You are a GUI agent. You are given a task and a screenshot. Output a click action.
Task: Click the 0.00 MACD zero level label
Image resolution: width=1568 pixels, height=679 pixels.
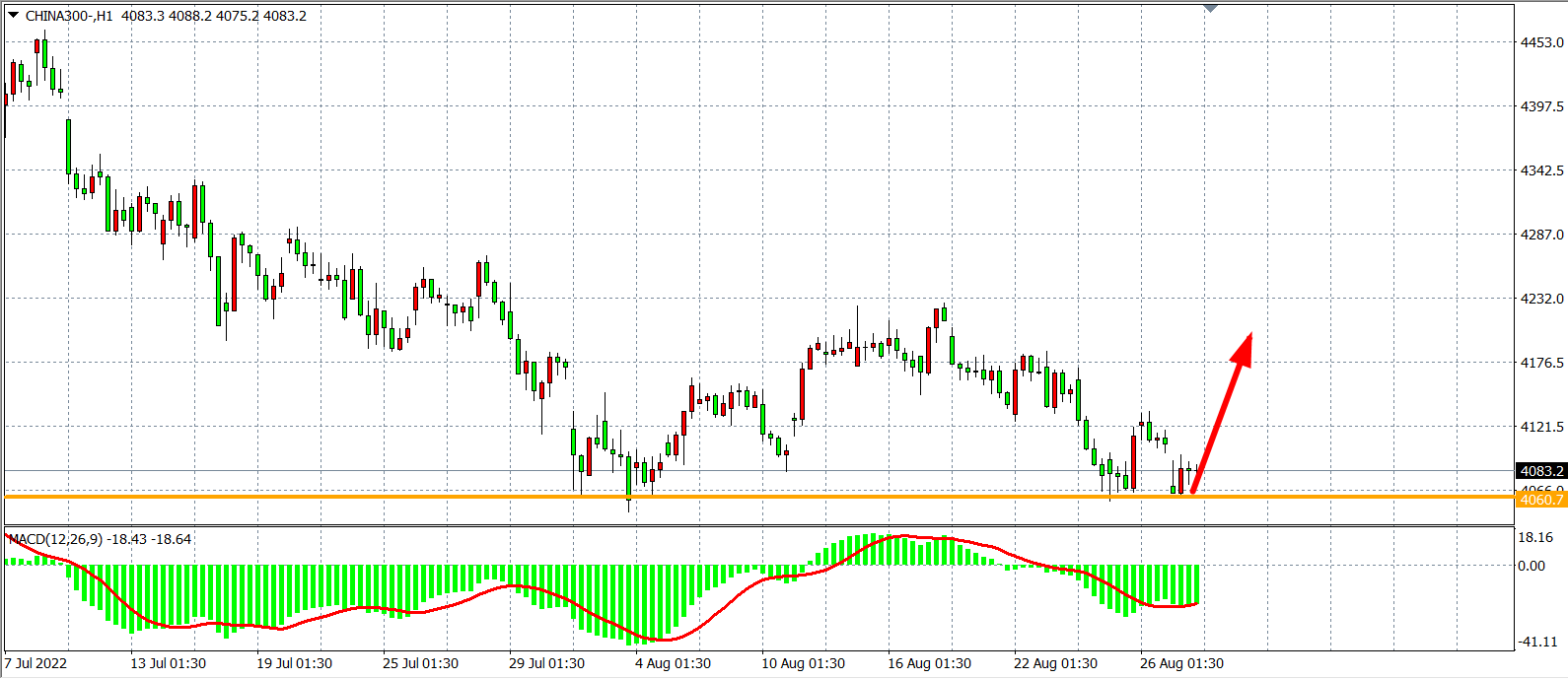click(1532, 566)
